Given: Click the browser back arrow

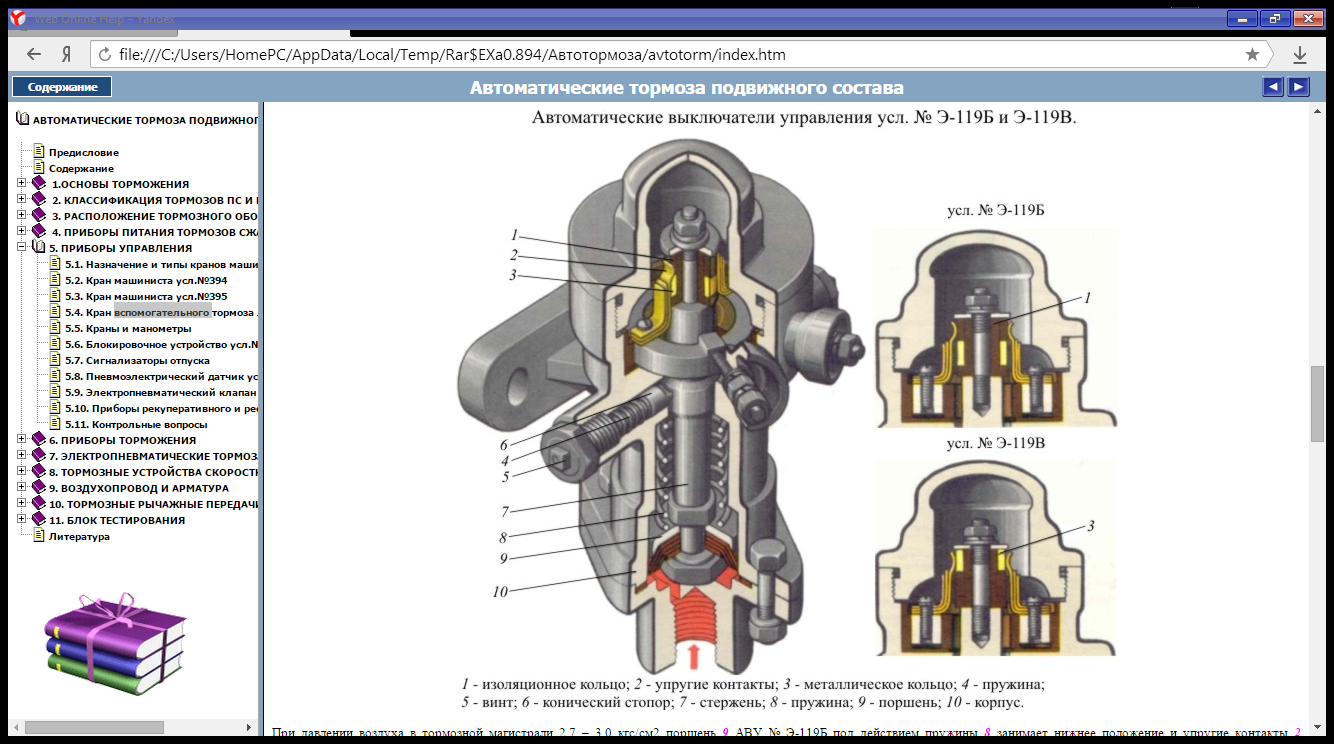Looking at the screenshot, I should [34, 54].
